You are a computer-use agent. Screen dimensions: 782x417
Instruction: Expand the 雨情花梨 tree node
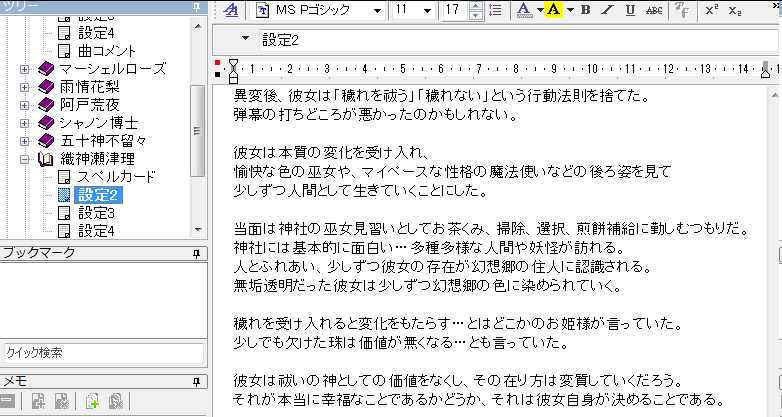pos(24,87)
